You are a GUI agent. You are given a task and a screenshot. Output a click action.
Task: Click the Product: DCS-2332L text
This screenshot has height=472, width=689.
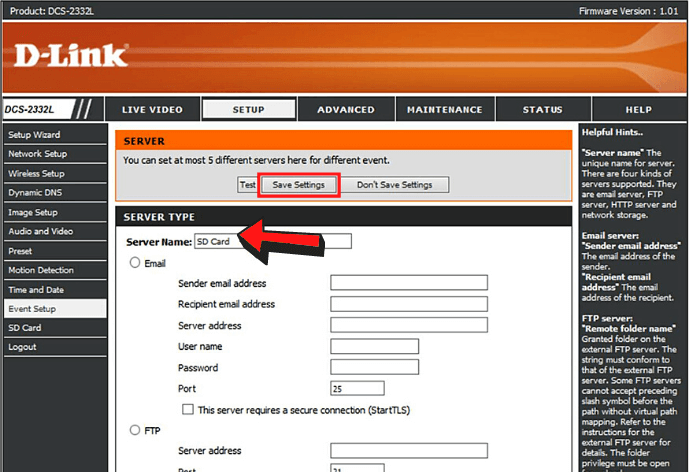point(52,11)
